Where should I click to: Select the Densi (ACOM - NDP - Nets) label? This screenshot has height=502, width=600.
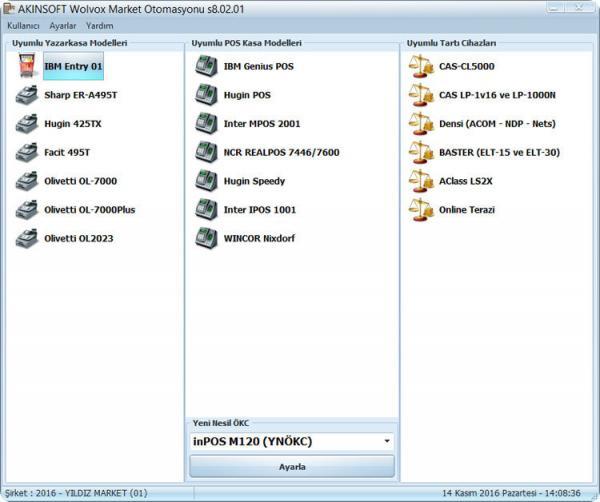[497, 124]
